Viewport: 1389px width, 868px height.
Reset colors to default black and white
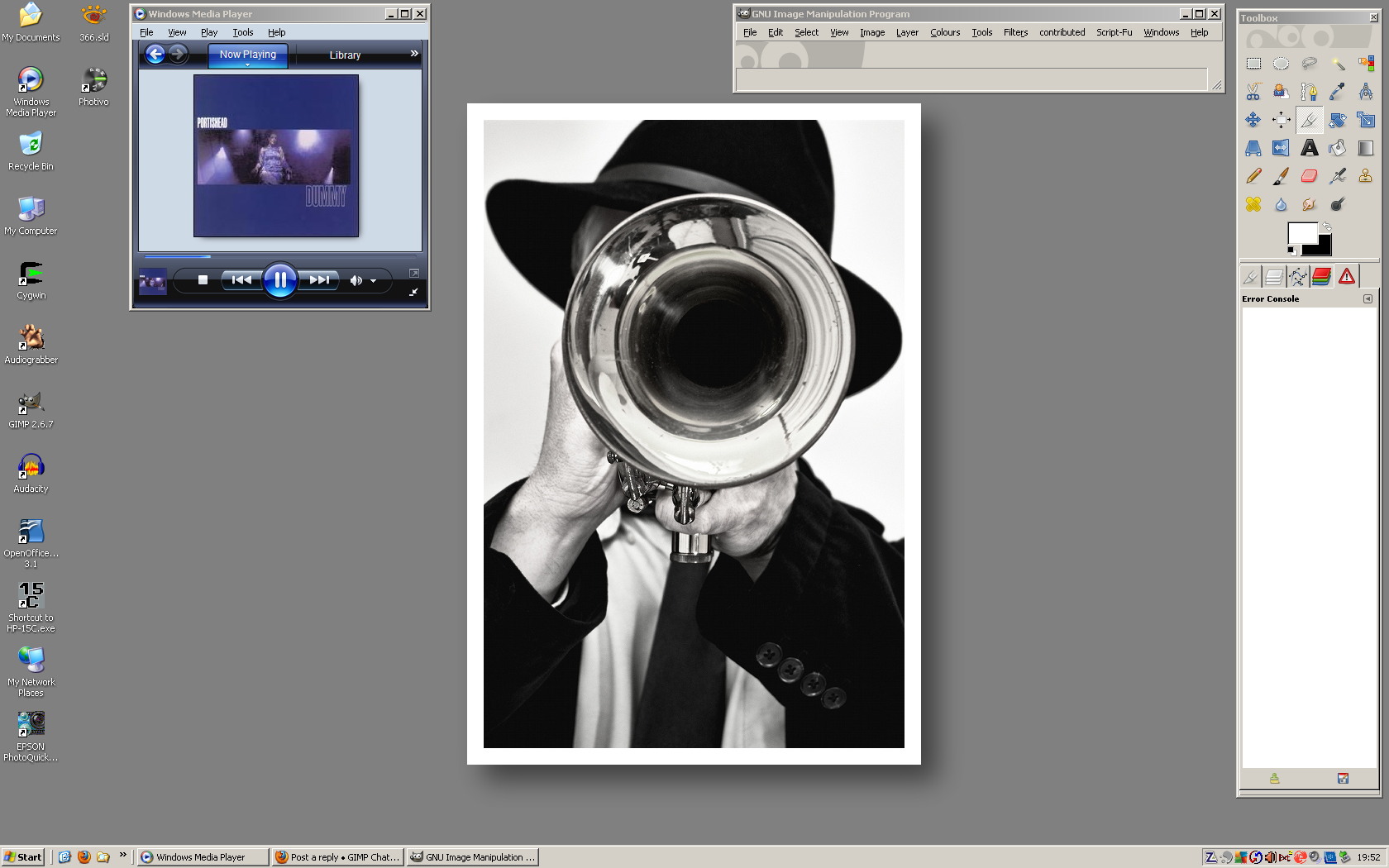pos(1291,250)
